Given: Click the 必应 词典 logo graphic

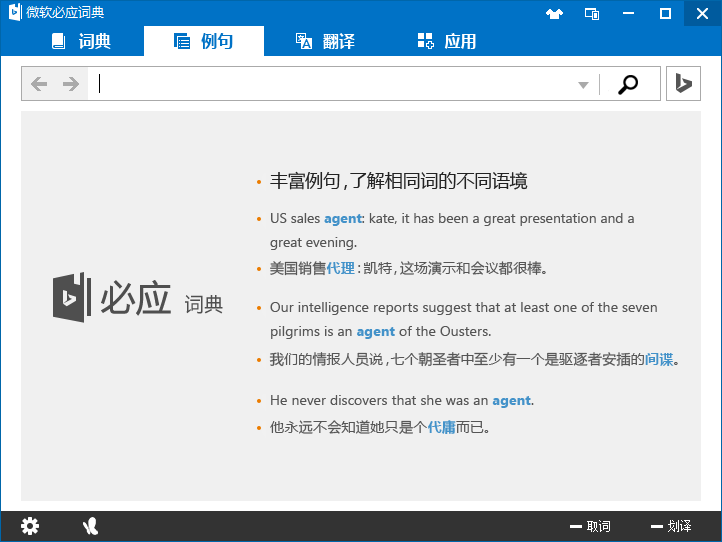Looking at the screenshot, I should pyautogui.click(x=138, y=297).
